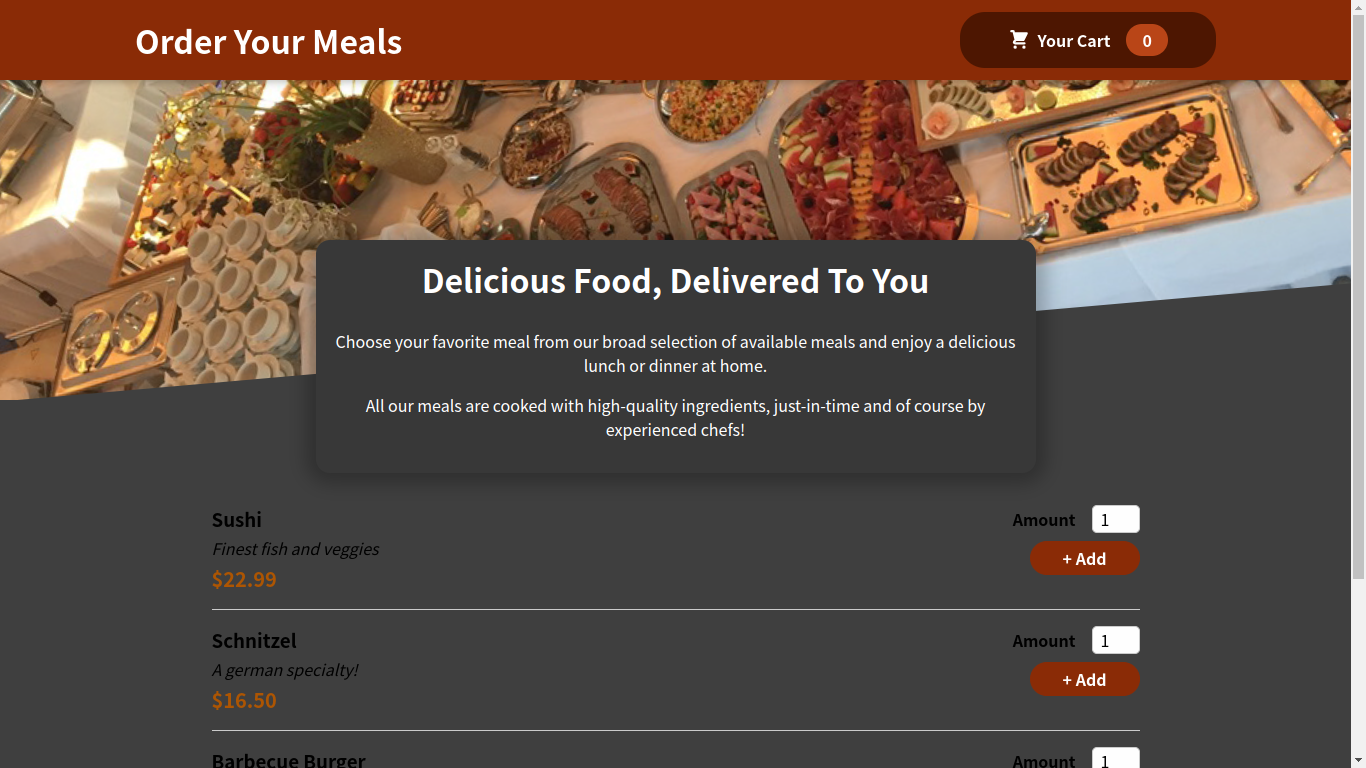Open the Your Cart button
The image size is (1366, 768).
[1088, 40]
